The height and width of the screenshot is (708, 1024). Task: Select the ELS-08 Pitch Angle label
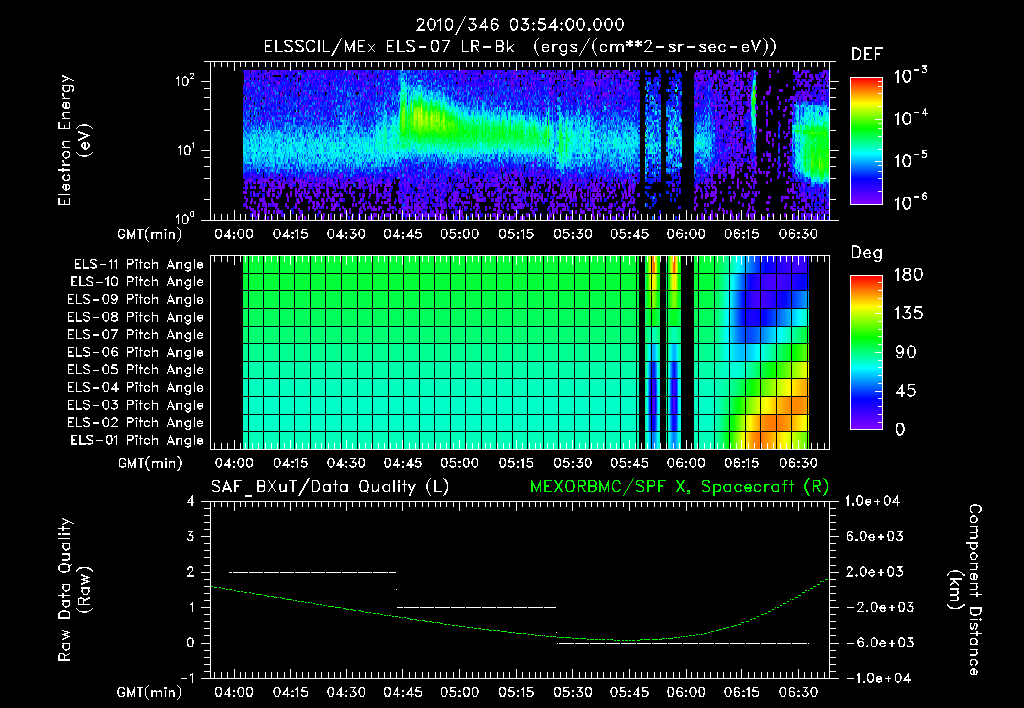click(x=136, y=317)
